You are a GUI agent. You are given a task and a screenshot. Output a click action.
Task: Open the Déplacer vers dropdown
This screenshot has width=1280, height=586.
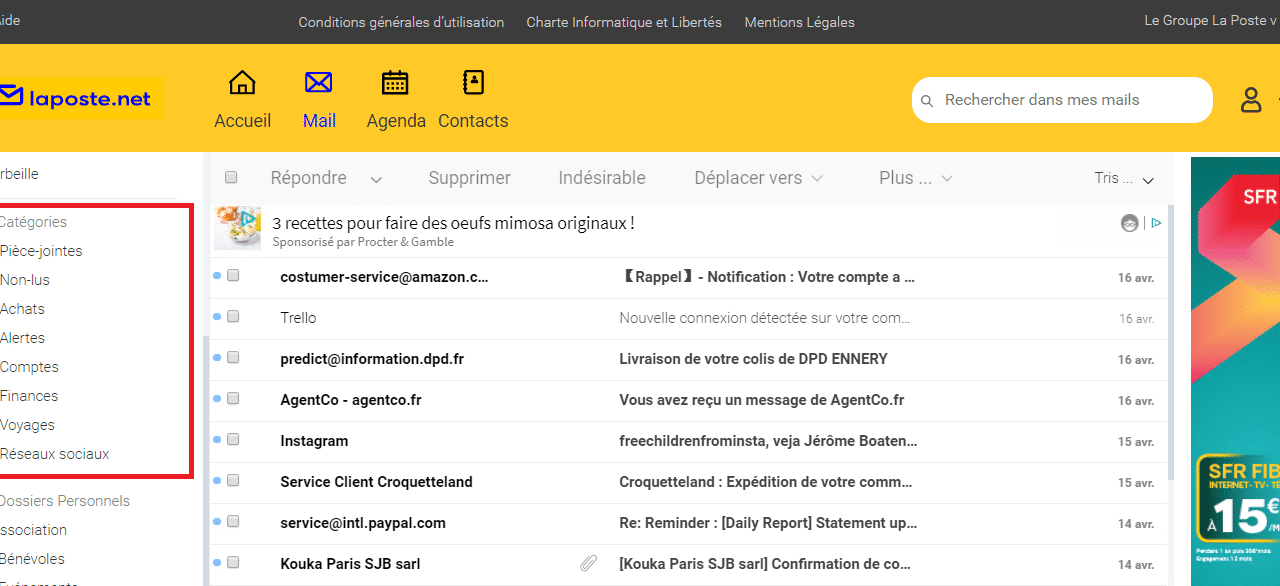click(758, 178)
